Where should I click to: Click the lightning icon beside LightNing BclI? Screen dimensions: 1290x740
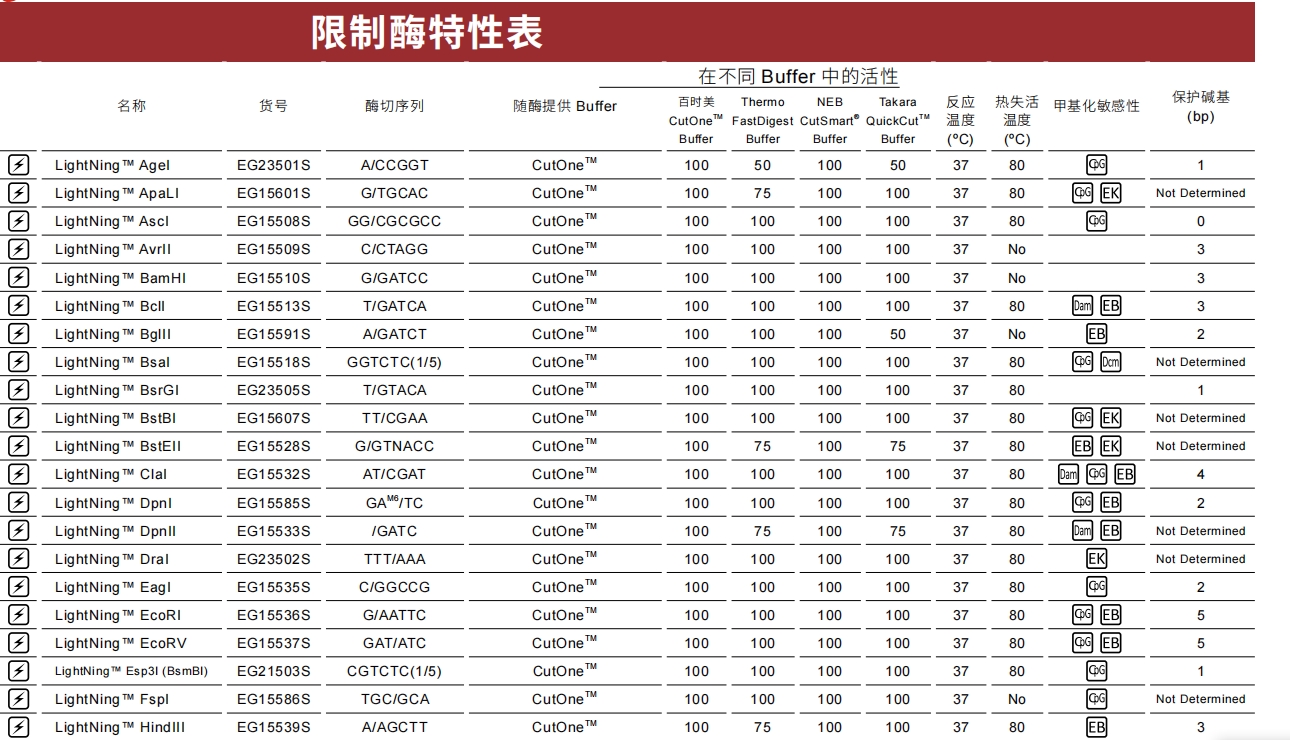[18, 306]
